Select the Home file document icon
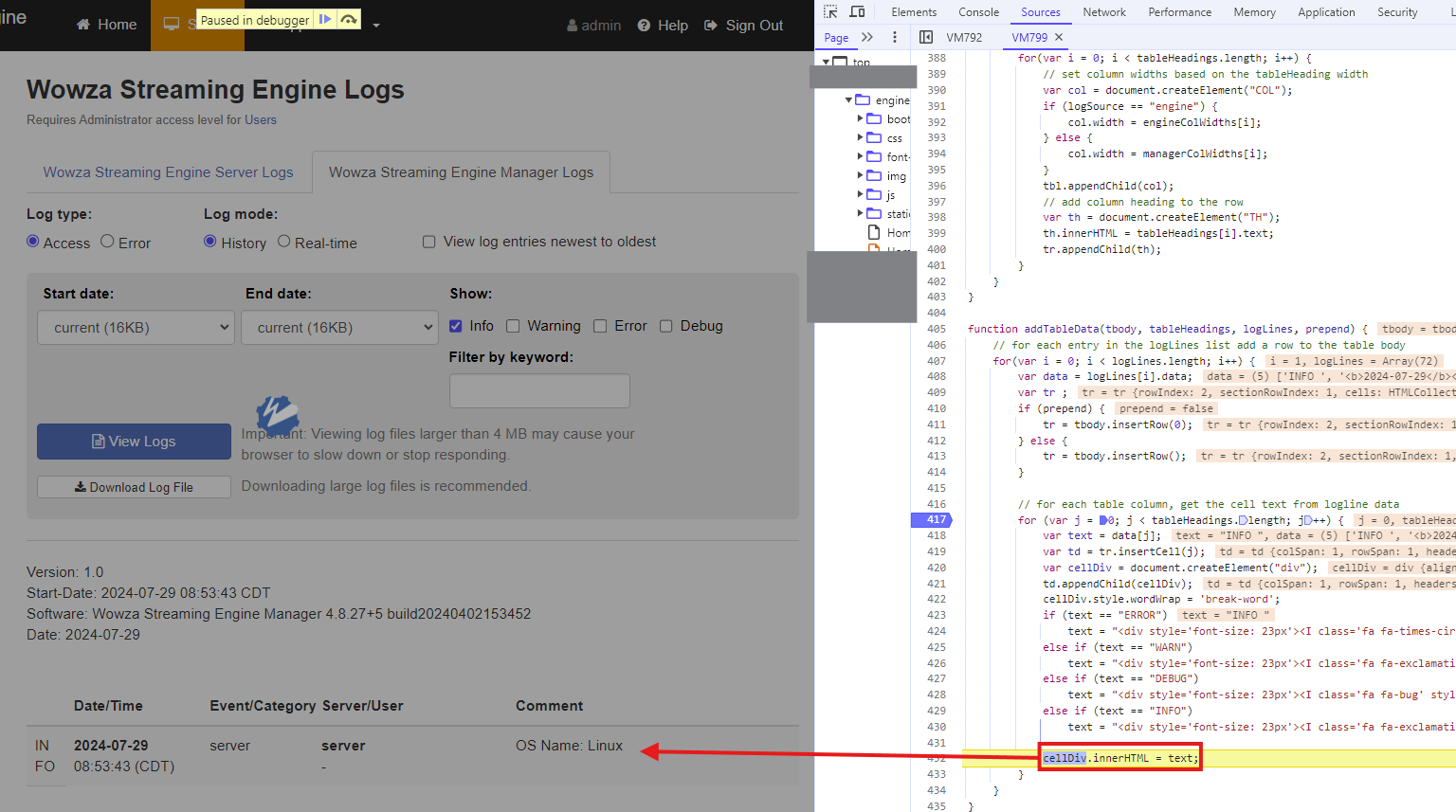The height and width of the screenshot is (812, 1456). pos(874,232)
